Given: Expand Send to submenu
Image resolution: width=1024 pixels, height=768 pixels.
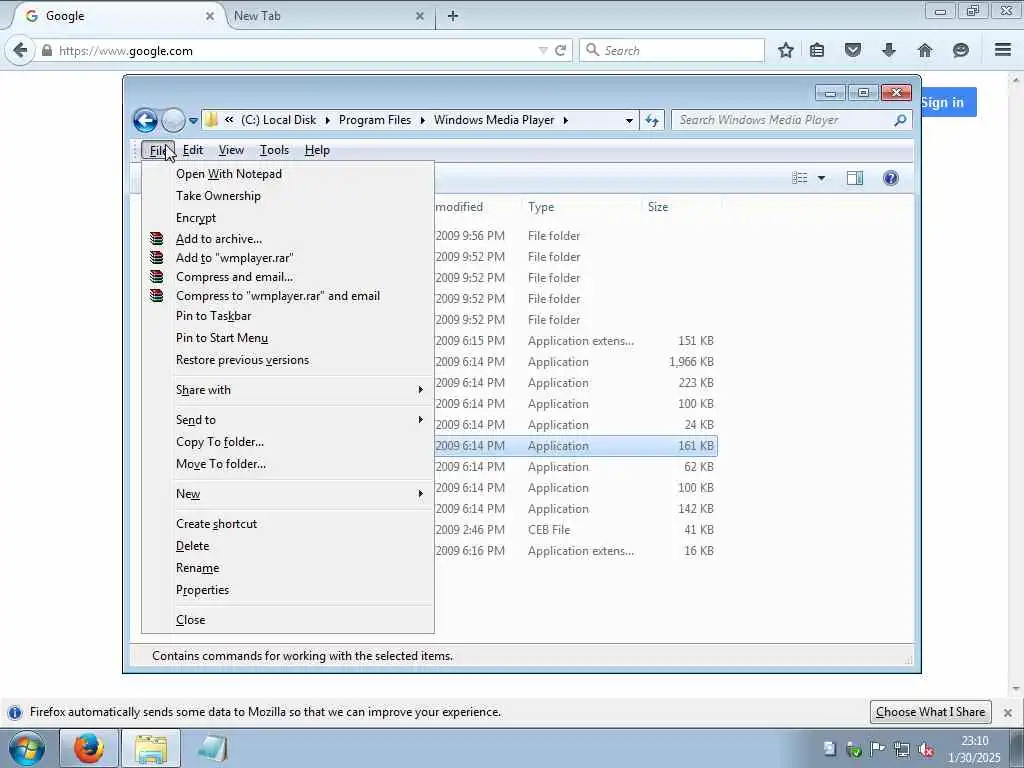Looking at the screenshot, I should (288, 420).
